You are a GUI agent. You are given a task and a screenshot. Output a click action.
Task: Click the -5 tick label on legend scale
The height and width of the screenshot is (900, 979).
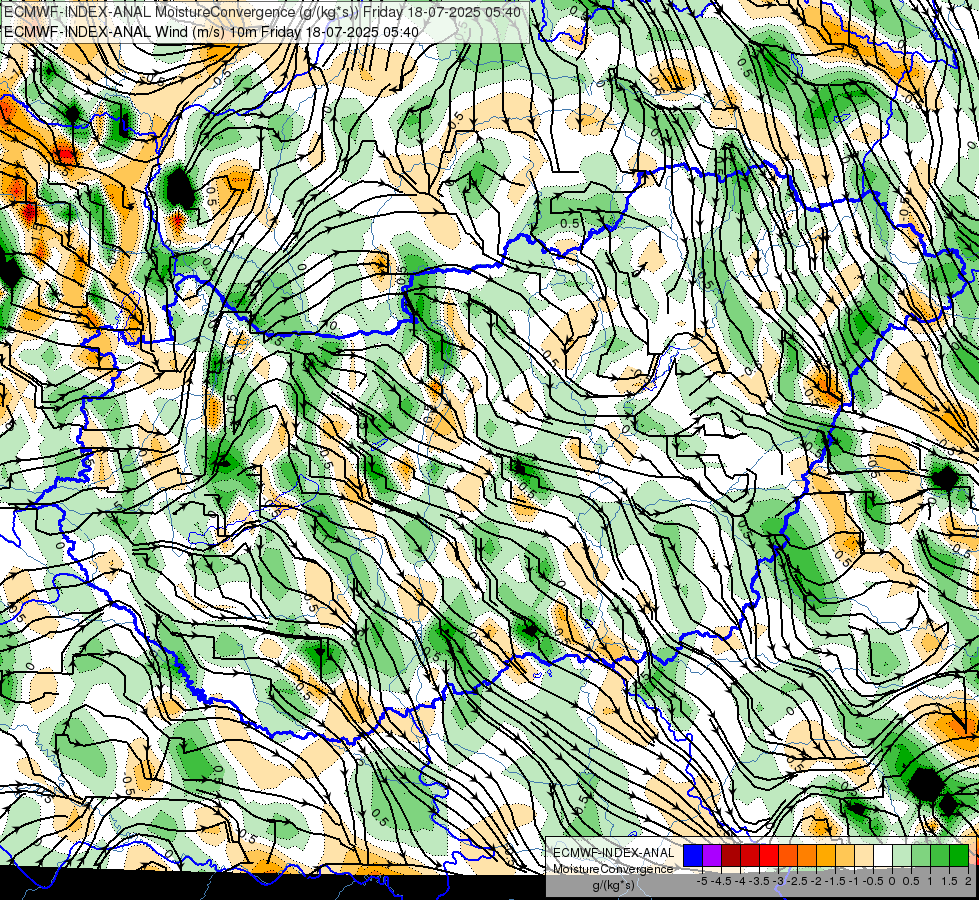pos(702,881)
